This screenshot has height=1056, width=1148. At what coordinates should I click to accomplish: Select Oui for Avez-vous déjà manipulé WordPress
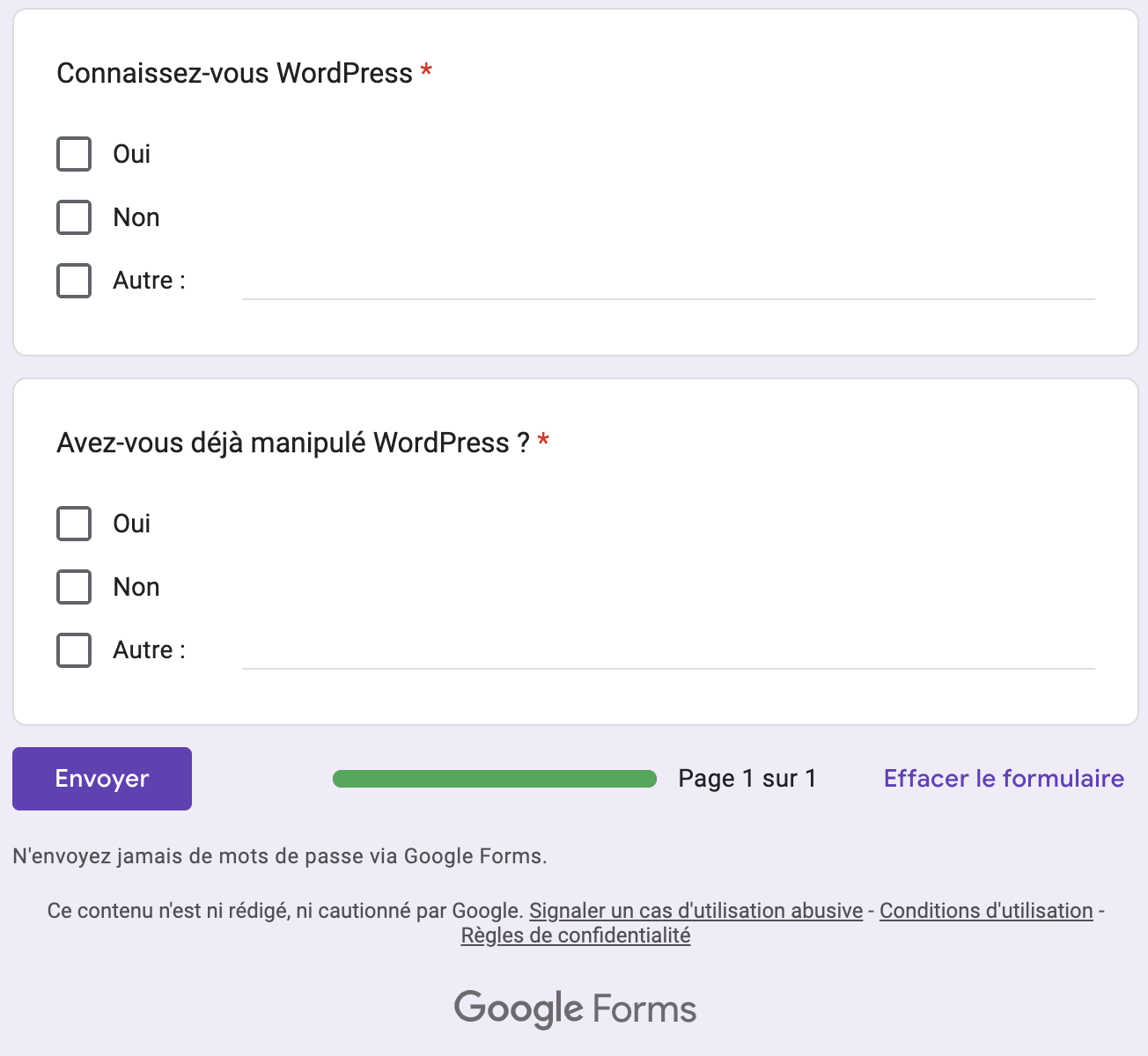click(x=74, y=524)
